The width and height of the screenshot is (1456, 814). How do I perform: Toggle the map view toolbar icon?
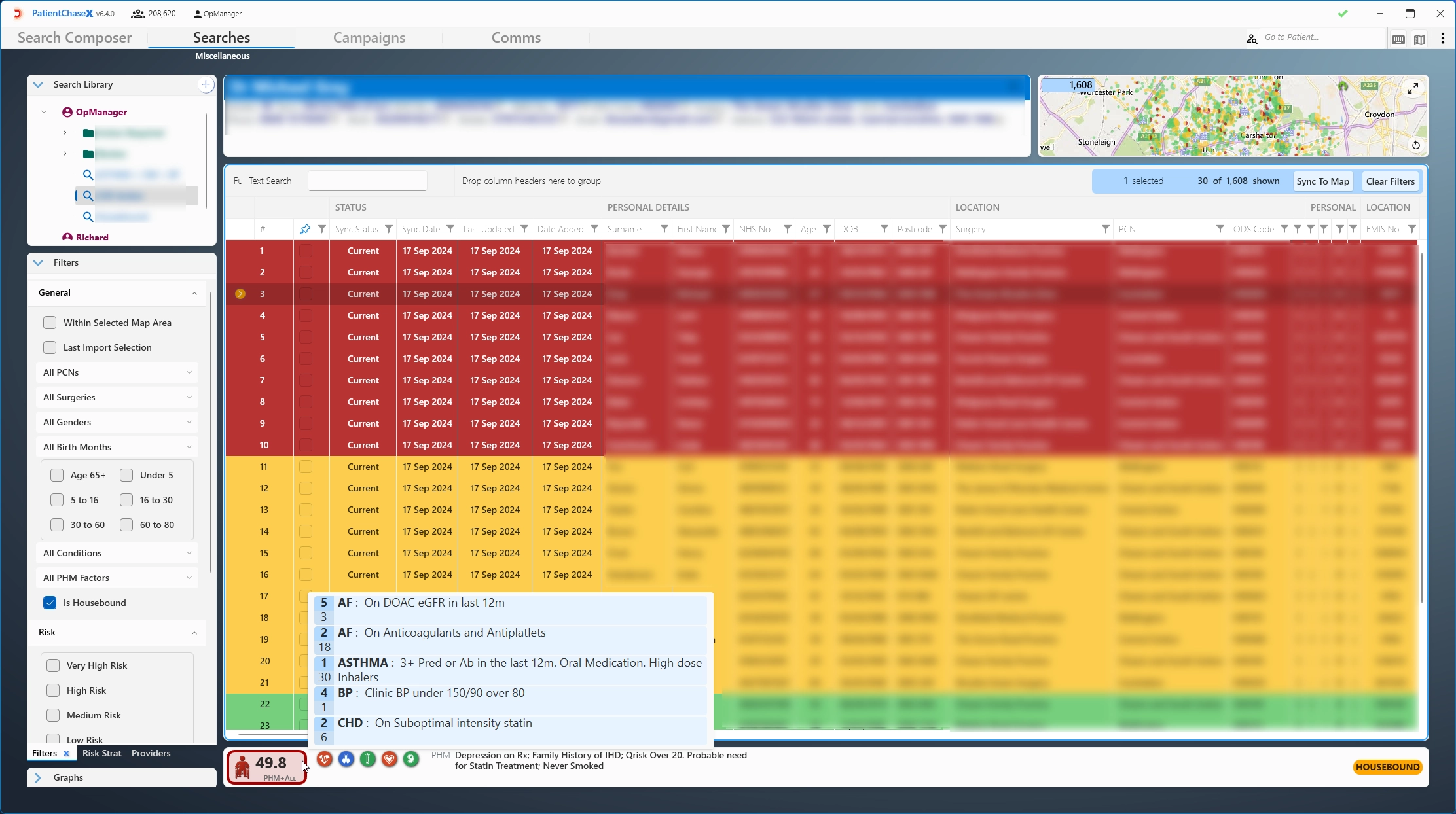(1419, 40)
